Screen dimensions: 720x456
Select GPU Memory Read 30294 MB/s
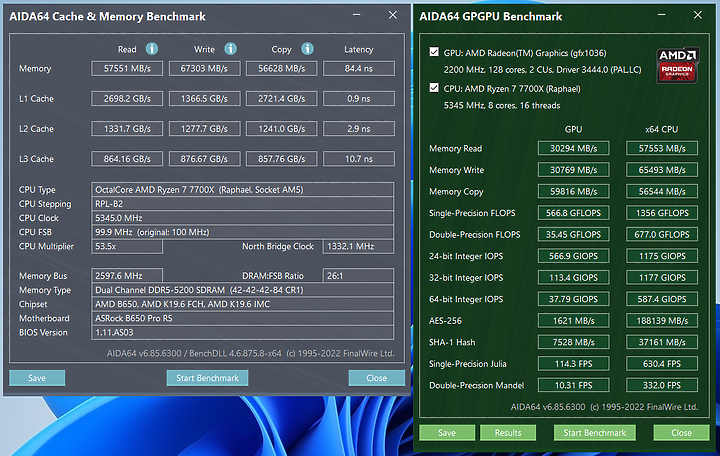tap(574, 148)
